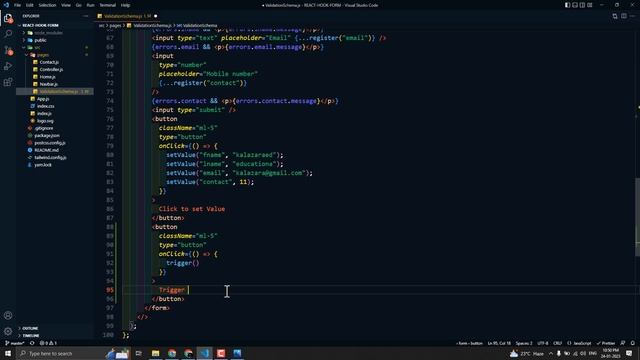Screen dimensions: 640x360
Task: Open package.json file
Action: point(47,136)
